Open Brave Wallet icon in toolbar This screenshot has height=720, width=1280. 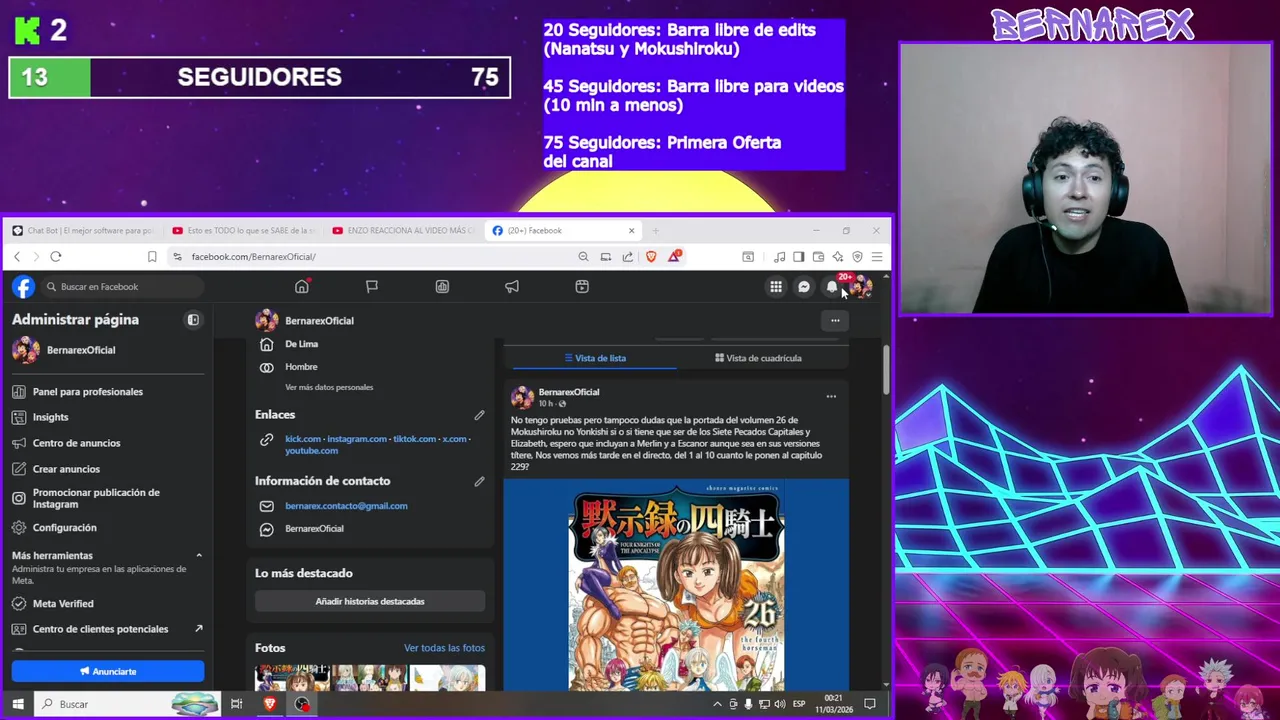817,257
